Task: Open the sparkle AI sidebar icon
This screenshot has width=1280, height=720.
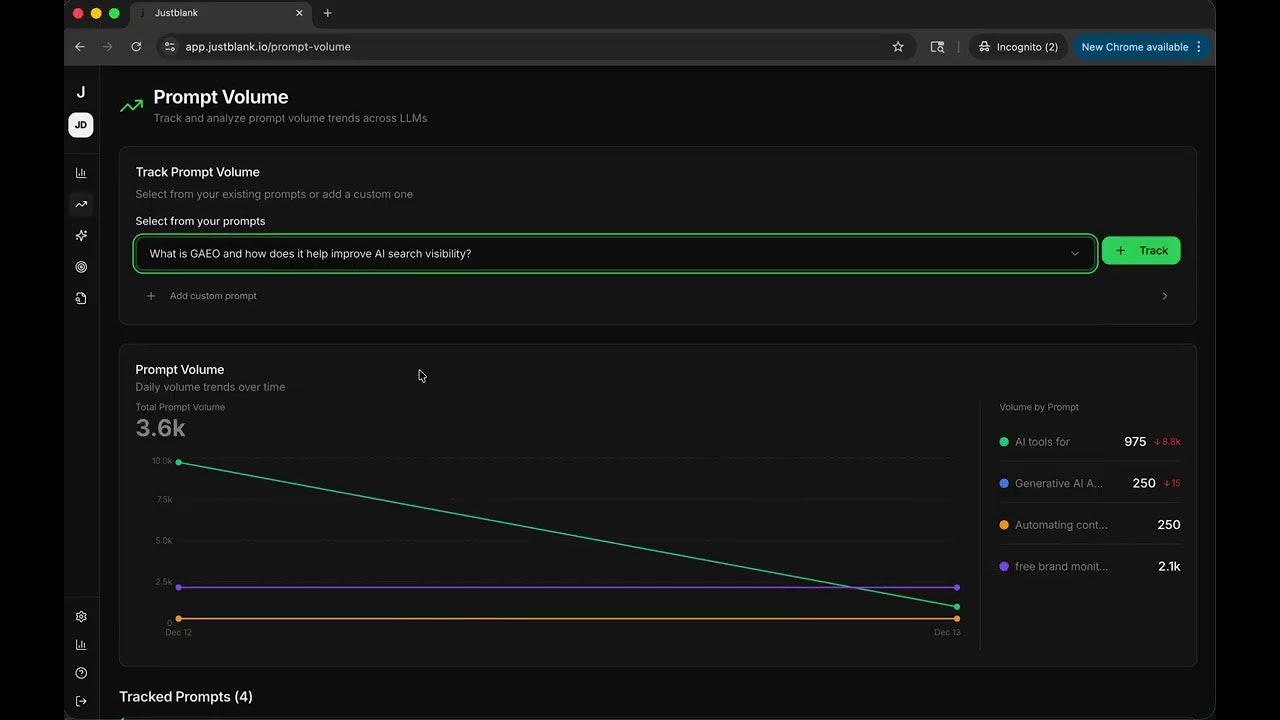Action: coord(81,236)
